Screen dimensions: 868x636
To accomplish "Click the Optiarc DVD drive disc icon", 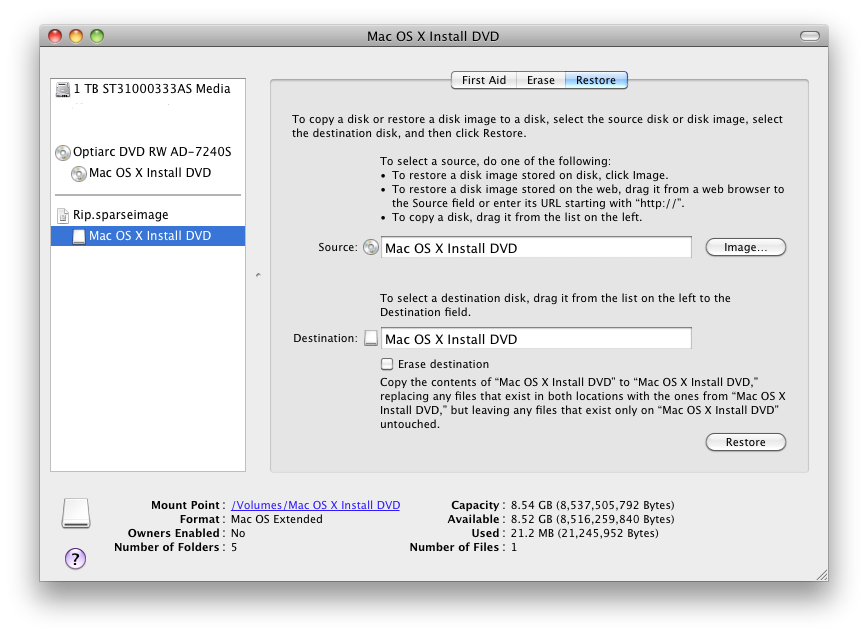I will click(x=64, y=152).
